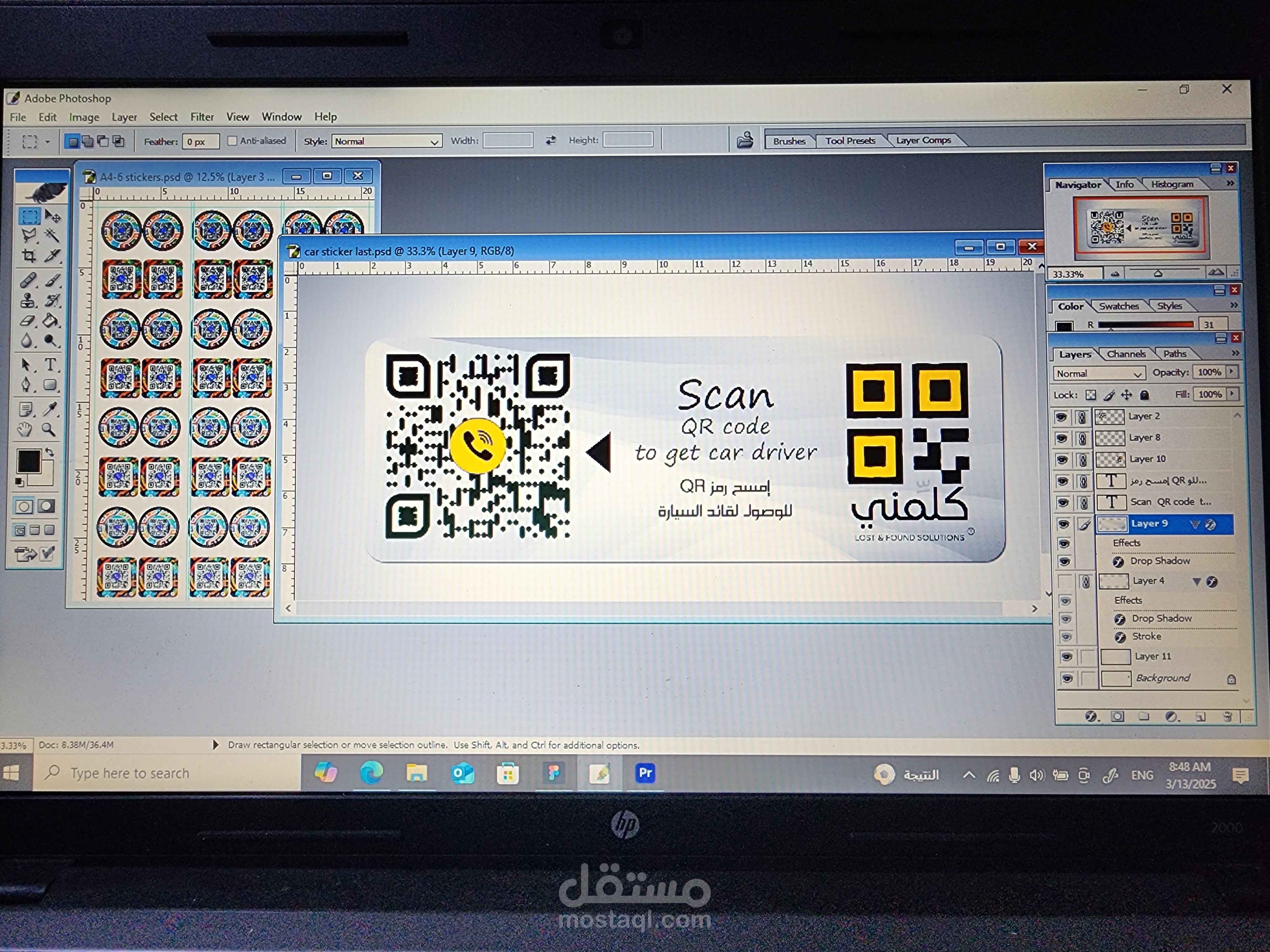Click the Navigator zoom out button
The height and width of the screenshot is (952, 1270).
pos(1114,274)
